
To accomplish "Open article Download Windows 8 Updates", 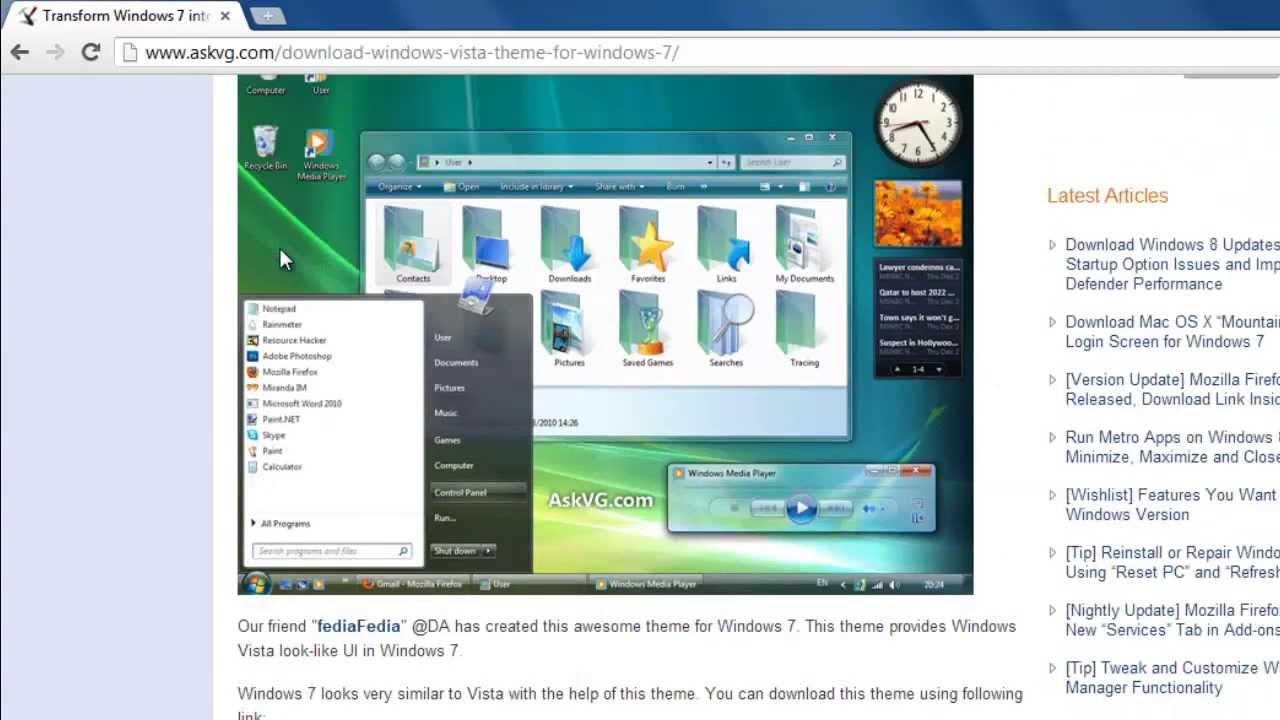I will coord(1172,264).
